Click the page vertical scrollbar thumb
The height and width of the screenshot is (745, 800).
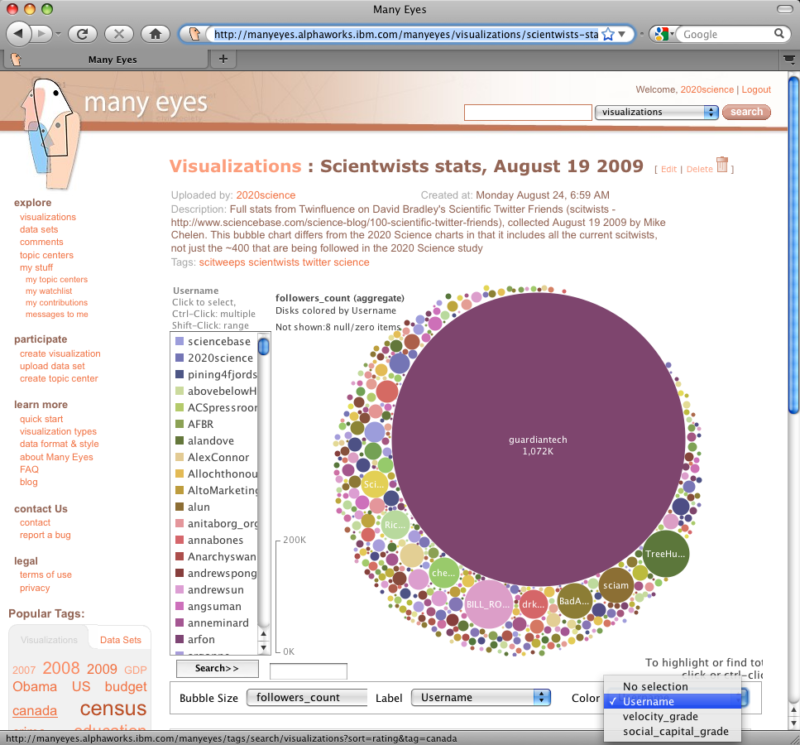point(794,245)
